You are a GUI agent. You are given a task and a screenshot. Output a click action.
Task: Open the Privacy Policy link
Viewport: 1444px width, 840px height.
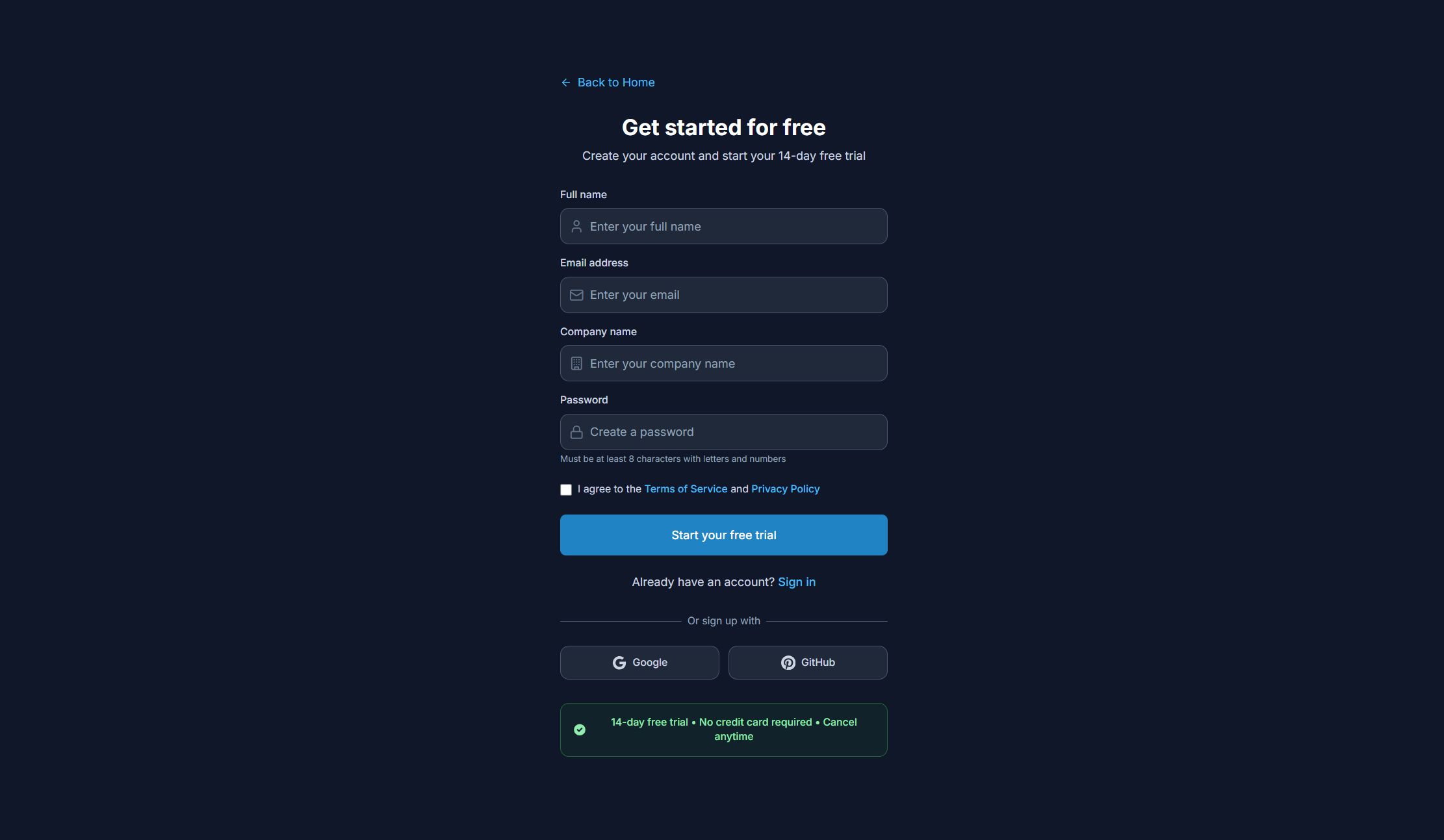[785, 489]
